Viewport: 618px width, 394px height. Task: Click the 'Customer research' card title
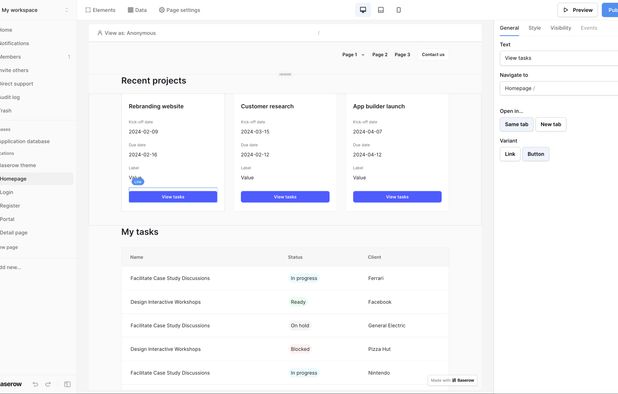click(x=267, y=106)
